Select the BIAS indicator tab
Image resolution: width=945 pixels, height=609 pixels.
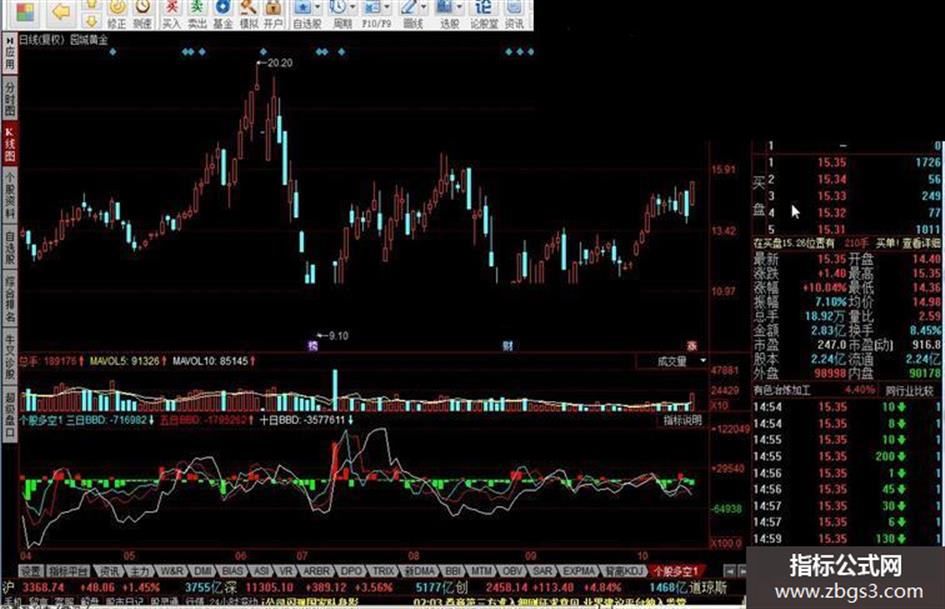tap(232, 570)
